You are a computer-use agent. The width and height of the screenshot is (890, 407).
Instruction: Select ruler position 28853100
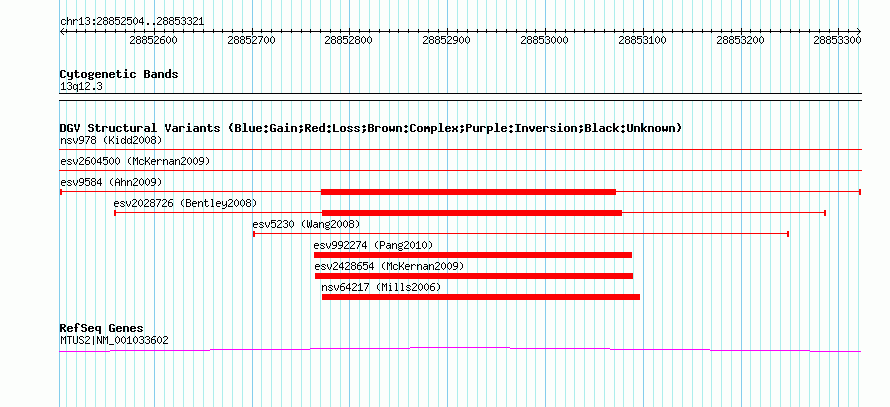coord(642,40)
